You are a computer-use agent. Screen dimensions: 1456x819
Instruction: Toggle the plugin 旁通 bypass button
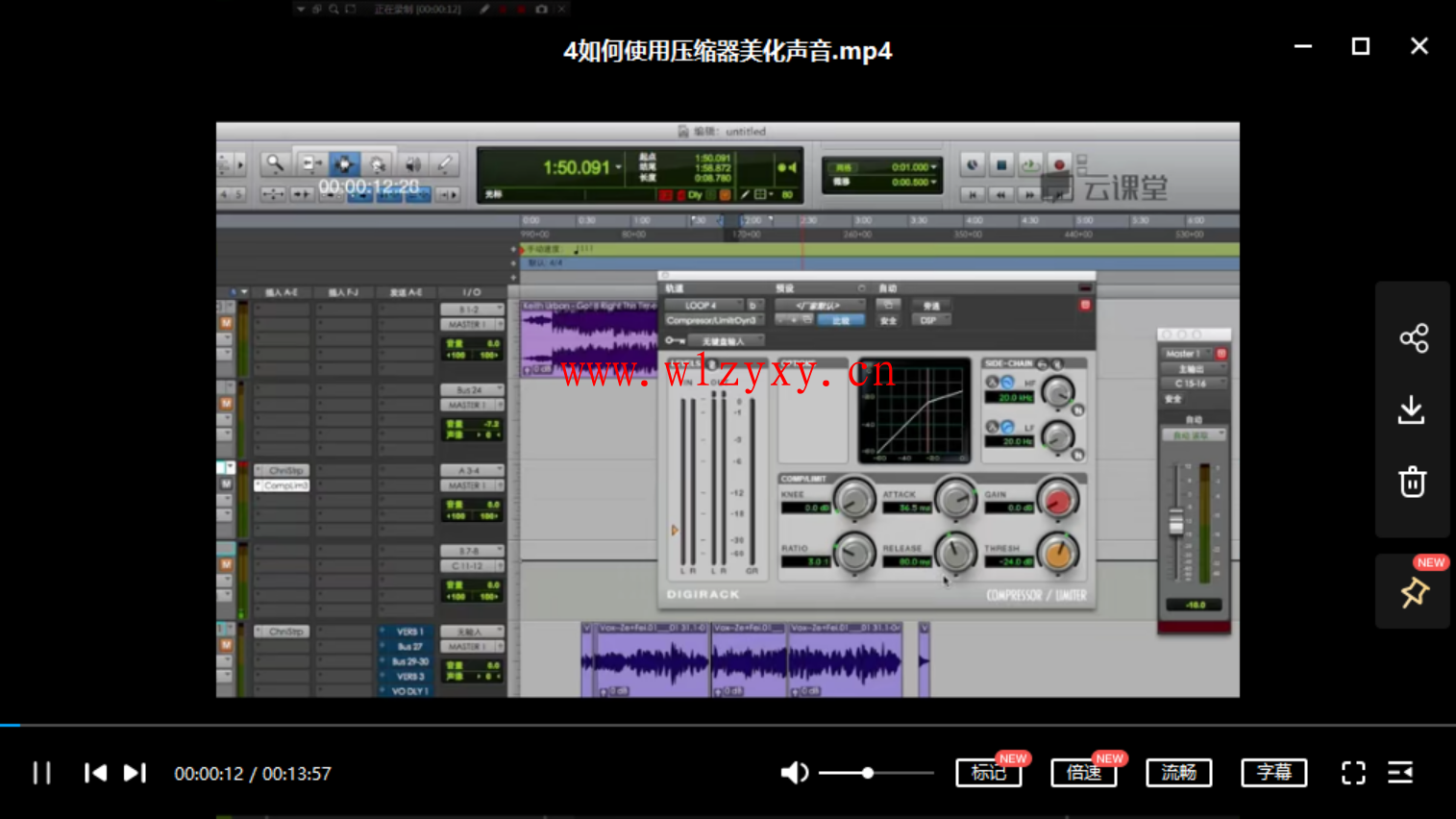point(930,306)
